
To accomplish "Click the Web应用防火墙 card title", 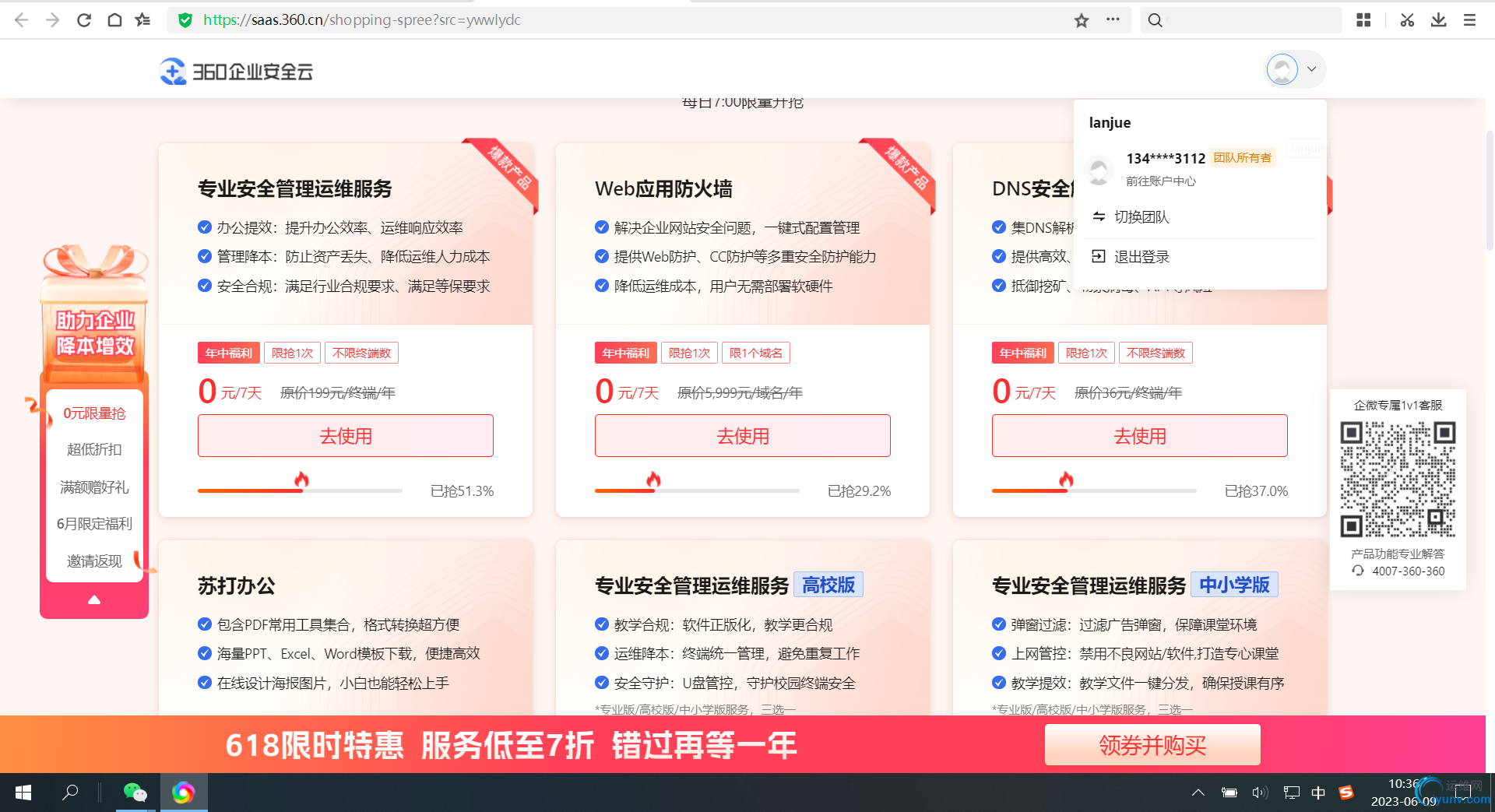I will tap(663, 188).
